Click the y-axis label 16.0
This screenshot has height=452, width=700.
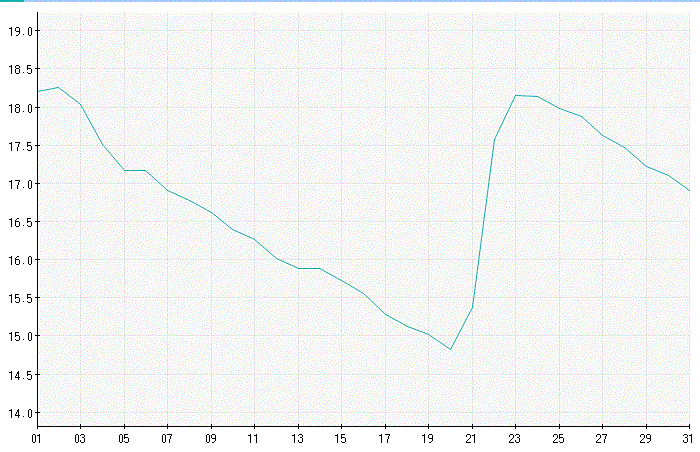[21, 260]
